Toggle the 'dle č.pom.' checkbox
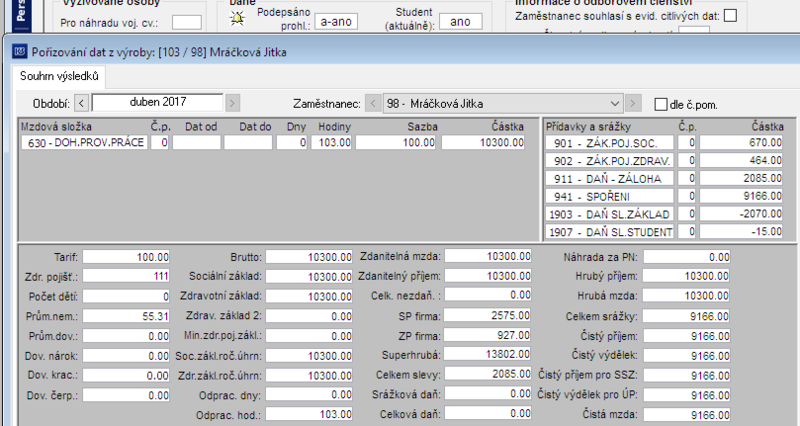Viewport: 800px width, 426px height. pos(661,104)
